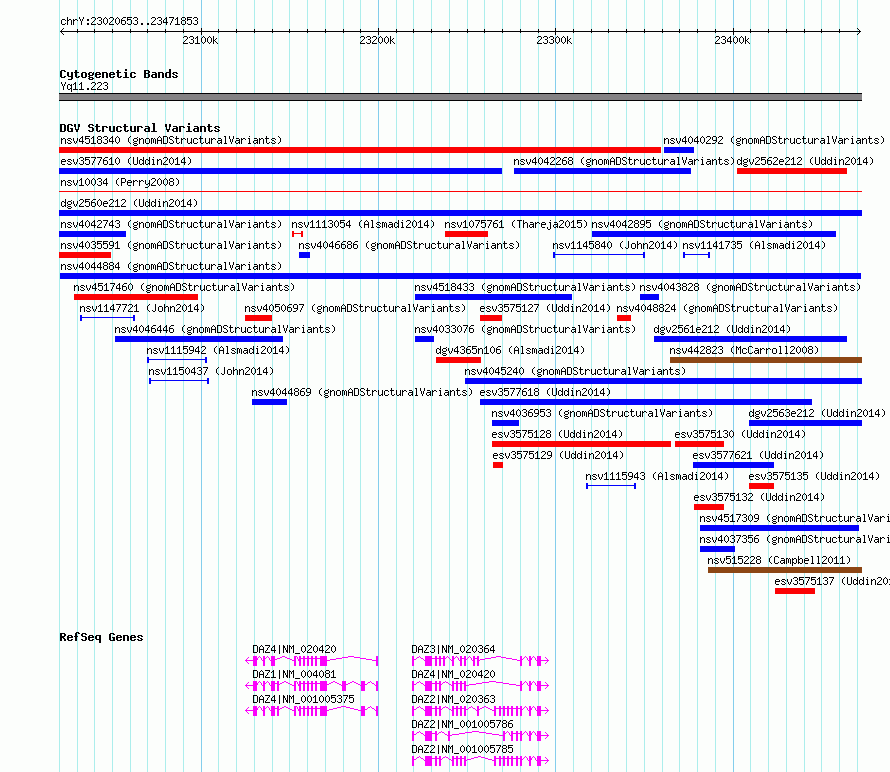Open the dgv2562e212 (Uddin2014) variant
This screenshot has width=890, height=772.
tap(805, 161)
